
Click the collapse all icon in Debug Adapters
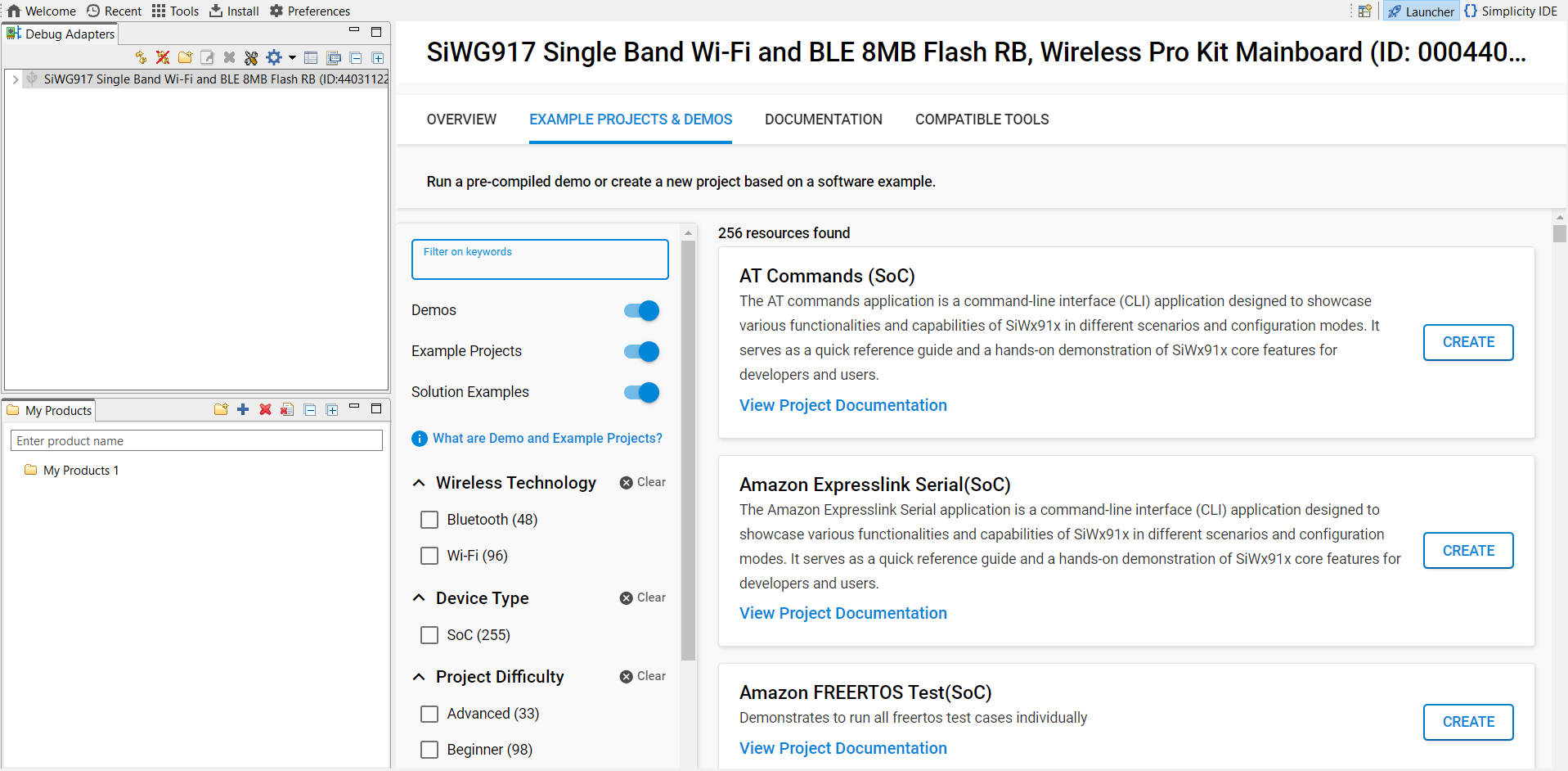point(356,57)
